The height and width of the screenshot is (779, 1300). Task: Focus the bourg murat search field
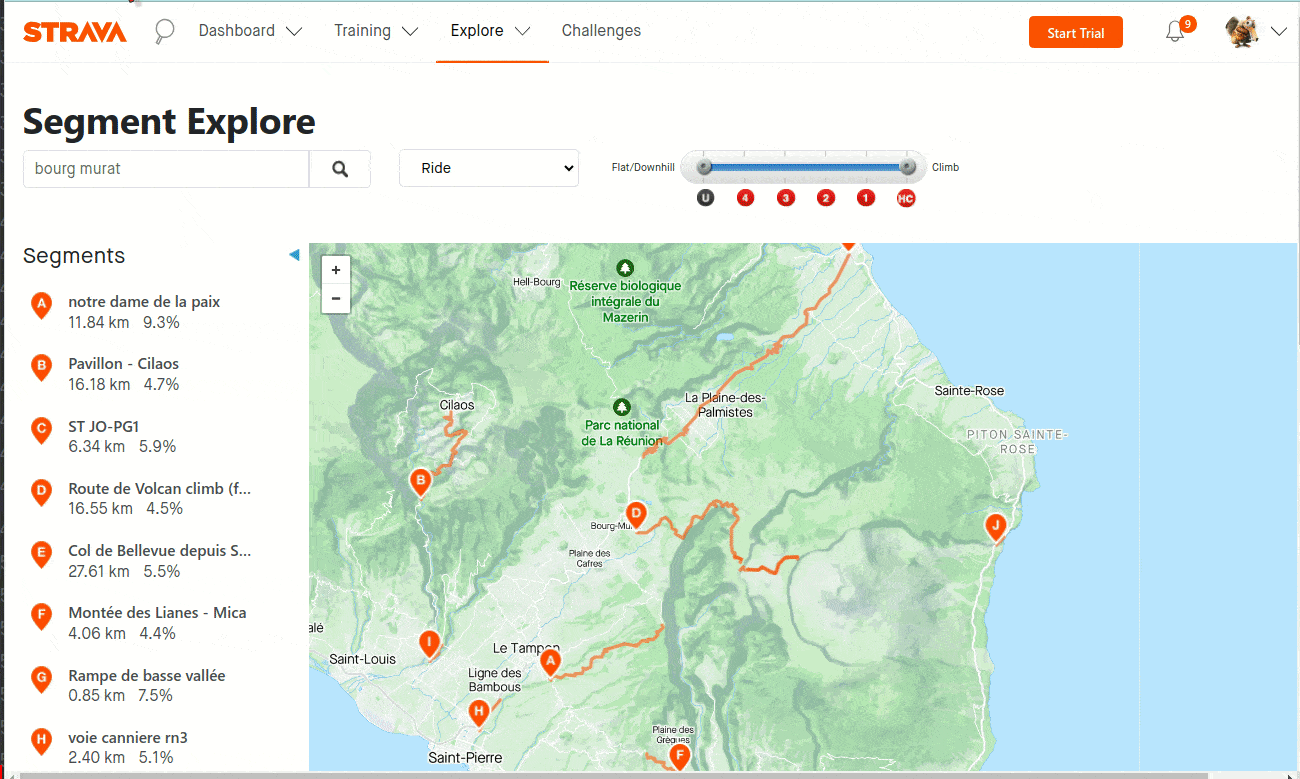click(x=166, y=169)
